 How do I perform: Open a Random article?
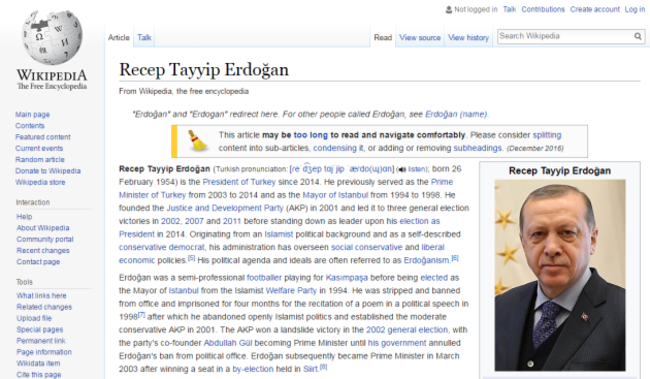pos(40,160)
